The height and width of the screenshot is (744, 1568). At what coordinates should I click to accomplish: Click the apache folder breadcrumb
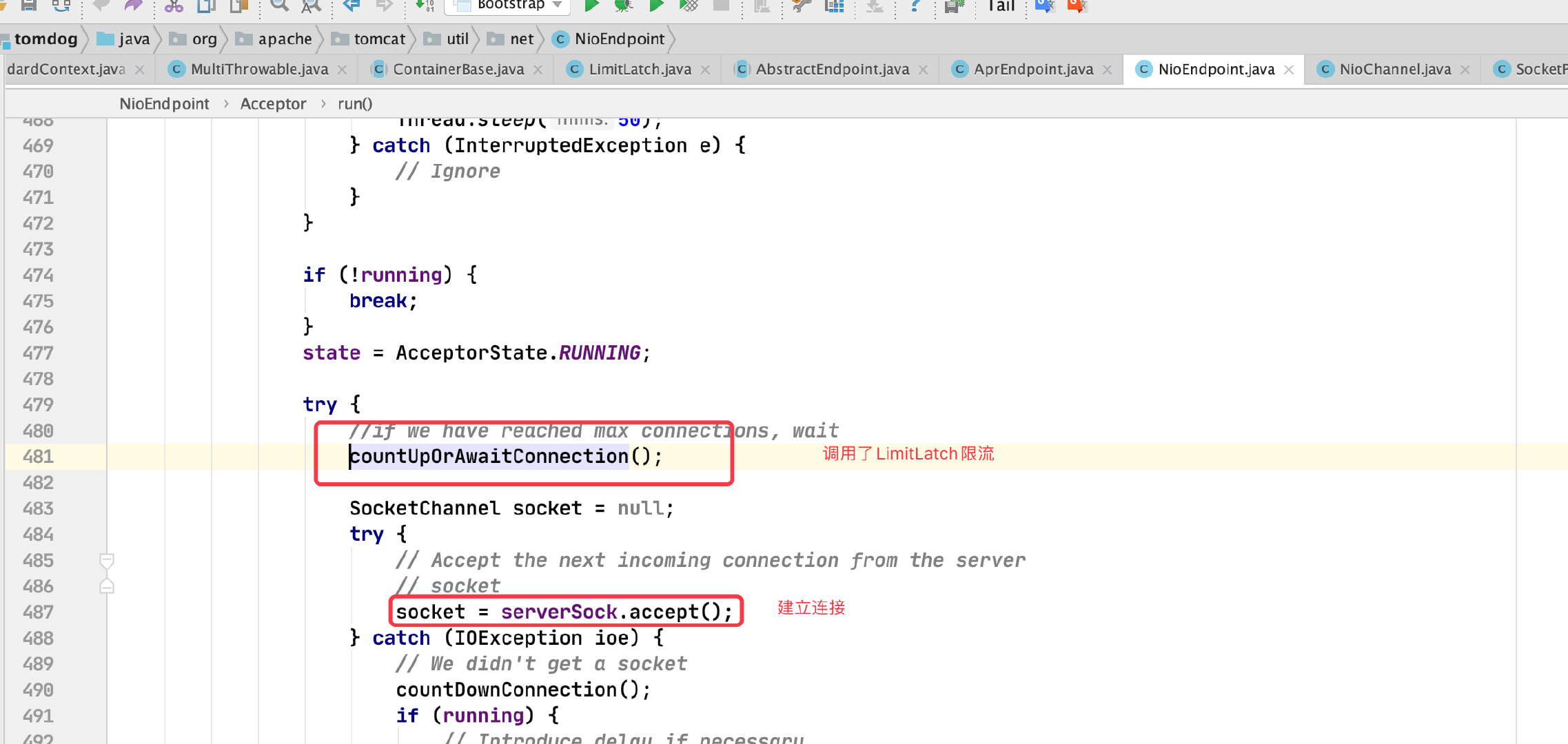[274, 39]
